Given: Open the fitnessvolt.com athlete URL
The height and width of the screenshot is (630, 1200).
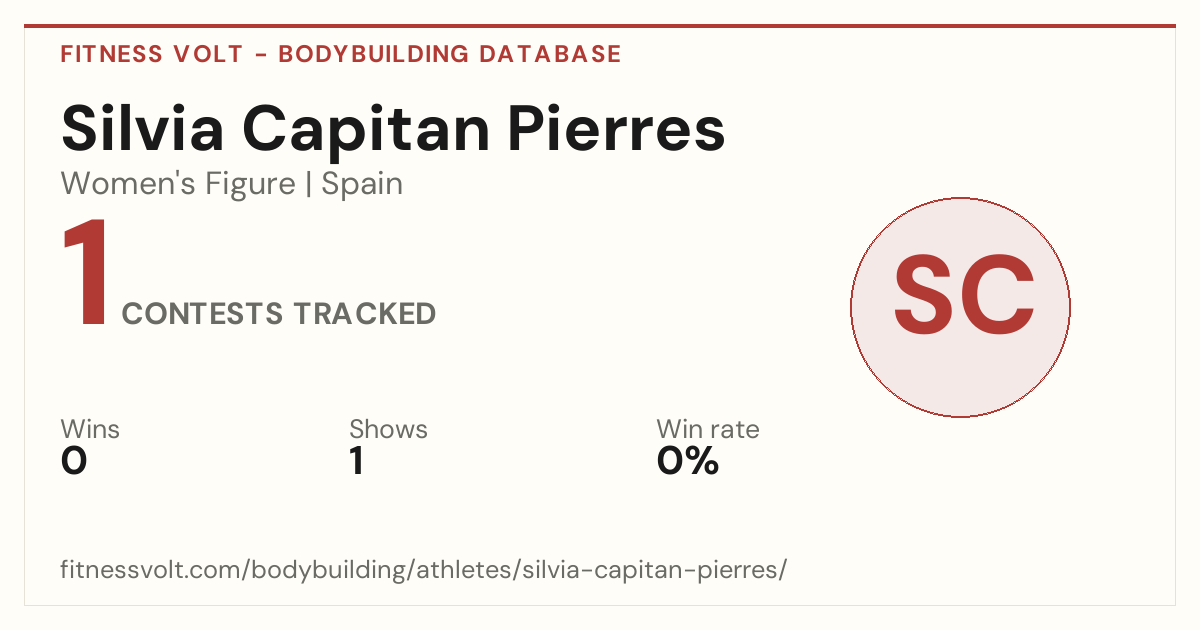Looking at the screenshot, I should 424,571.
